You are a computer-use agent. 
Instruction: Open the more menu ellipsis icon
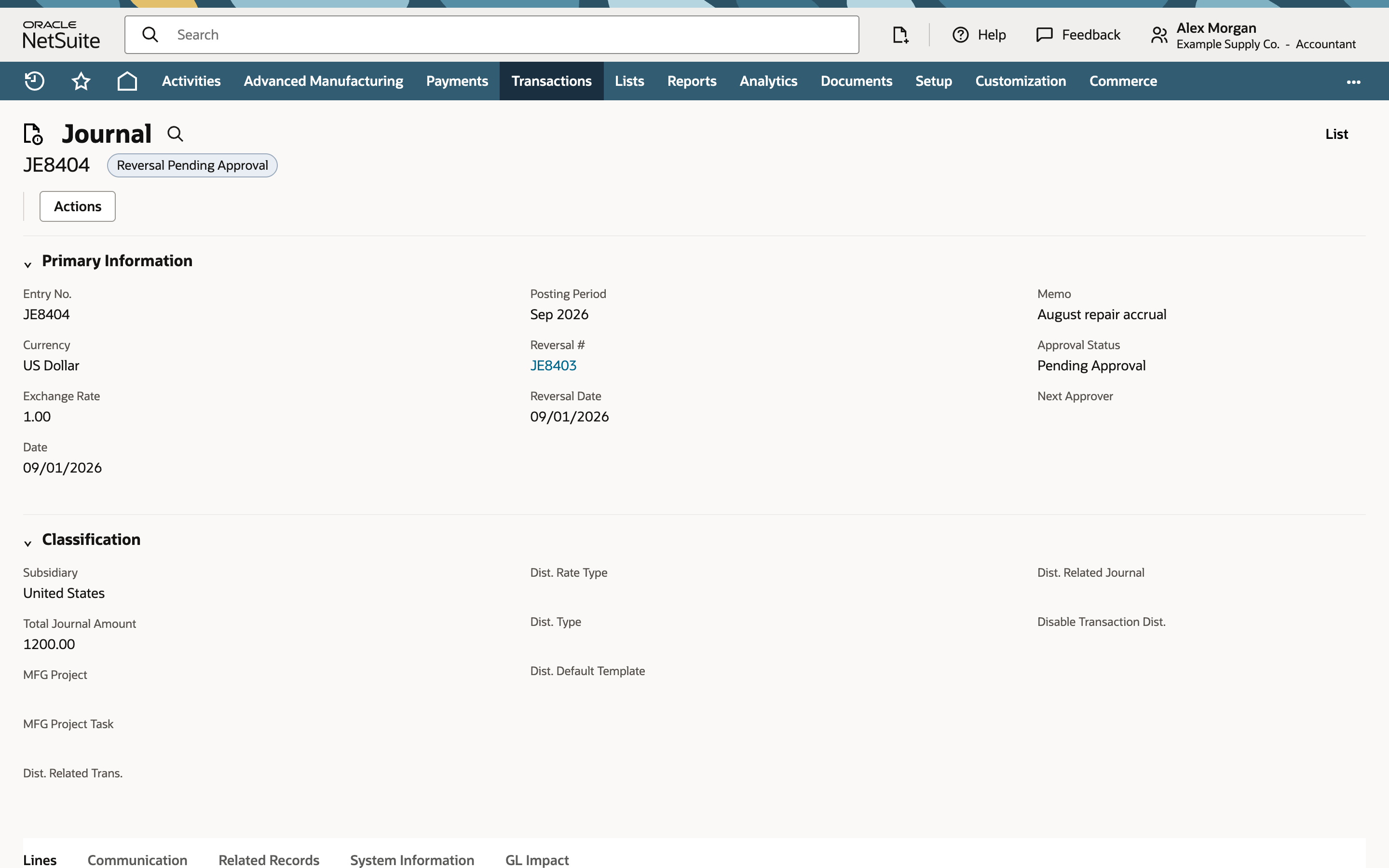pos(1353,82)
